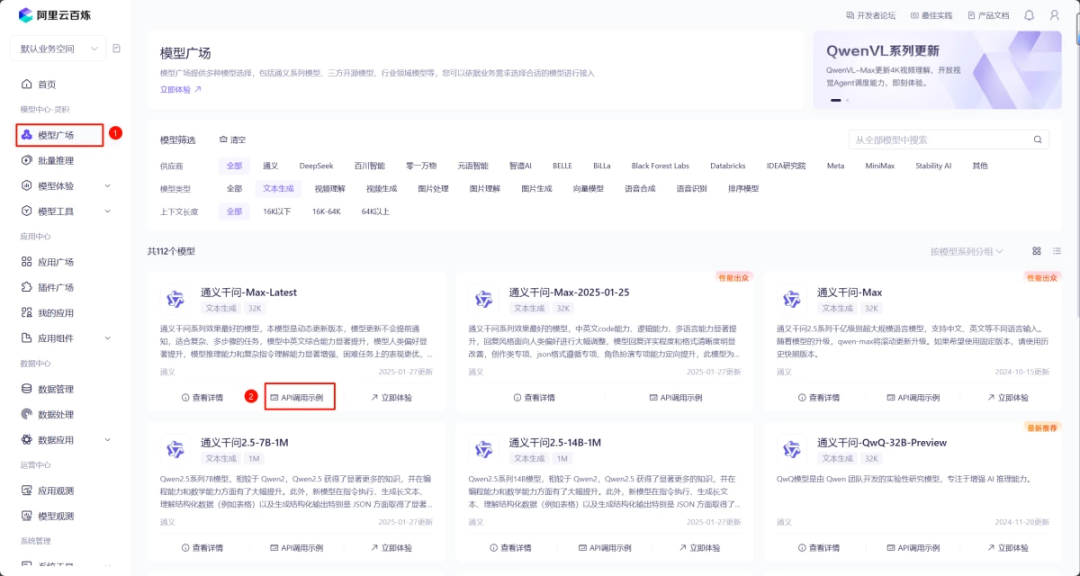This screenshot has width=1080, height=576.
Task: Expand the 模型体验 sidebar menu
Action: [x=107, y=186]
